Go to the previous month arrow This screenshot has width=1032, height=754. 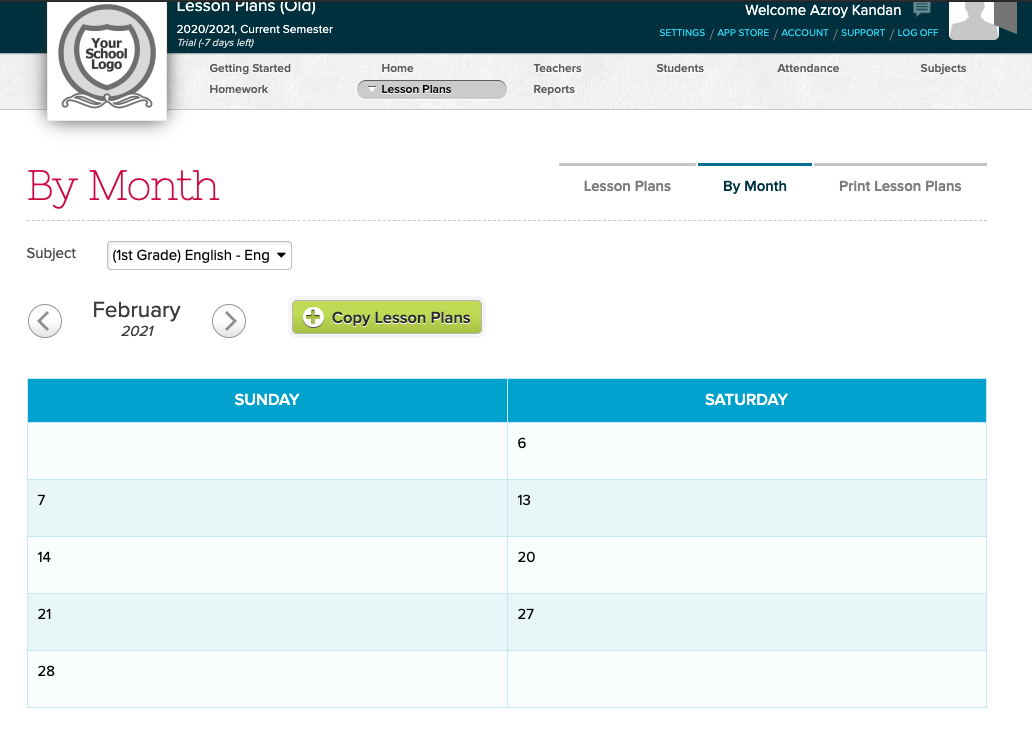coord(45,321)
